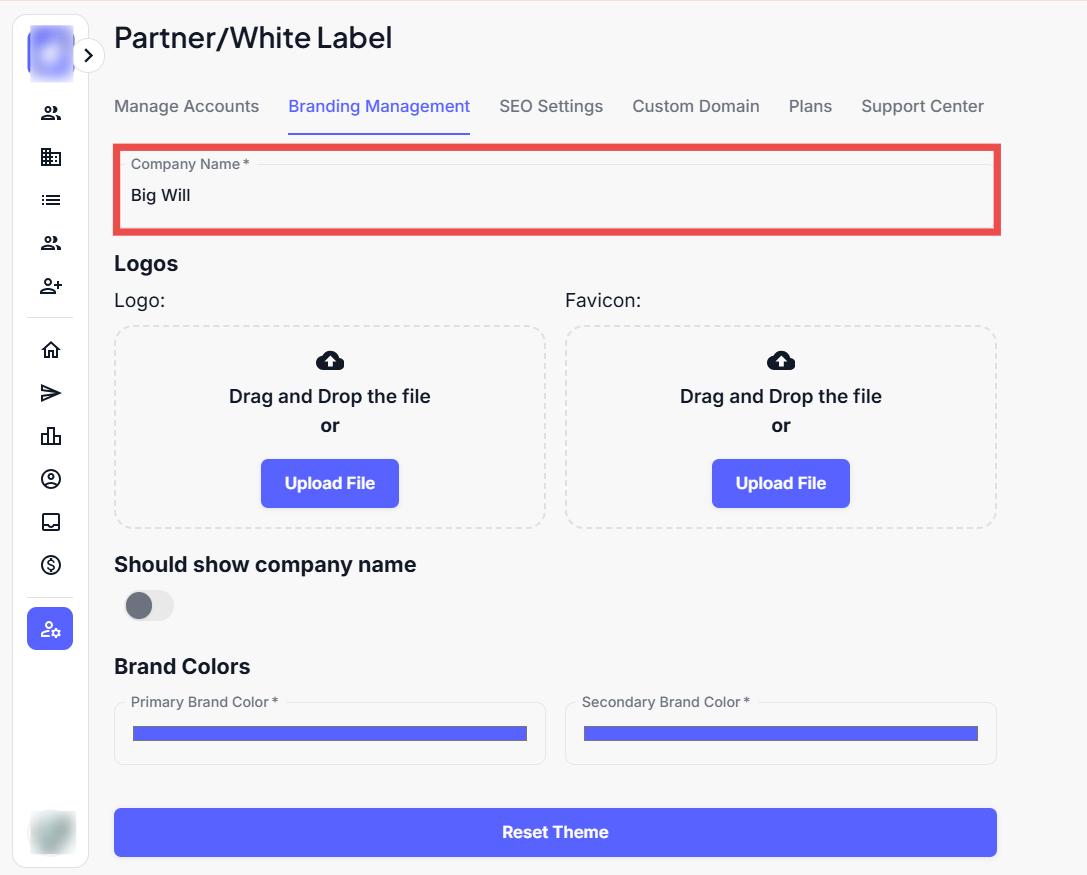Image resolution: width=1087 pixels, height=875 pixels.
Task: Click the building icon in the sidebar
Action: coord(50,157)
